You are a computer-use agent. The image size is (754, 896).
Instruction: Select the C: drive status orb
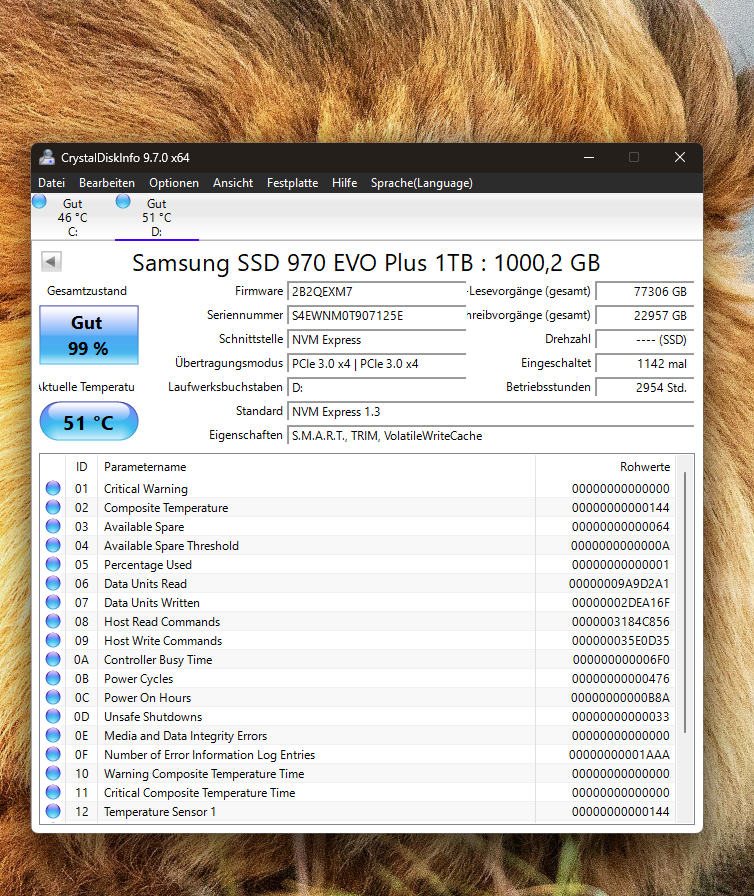[39, 201]
